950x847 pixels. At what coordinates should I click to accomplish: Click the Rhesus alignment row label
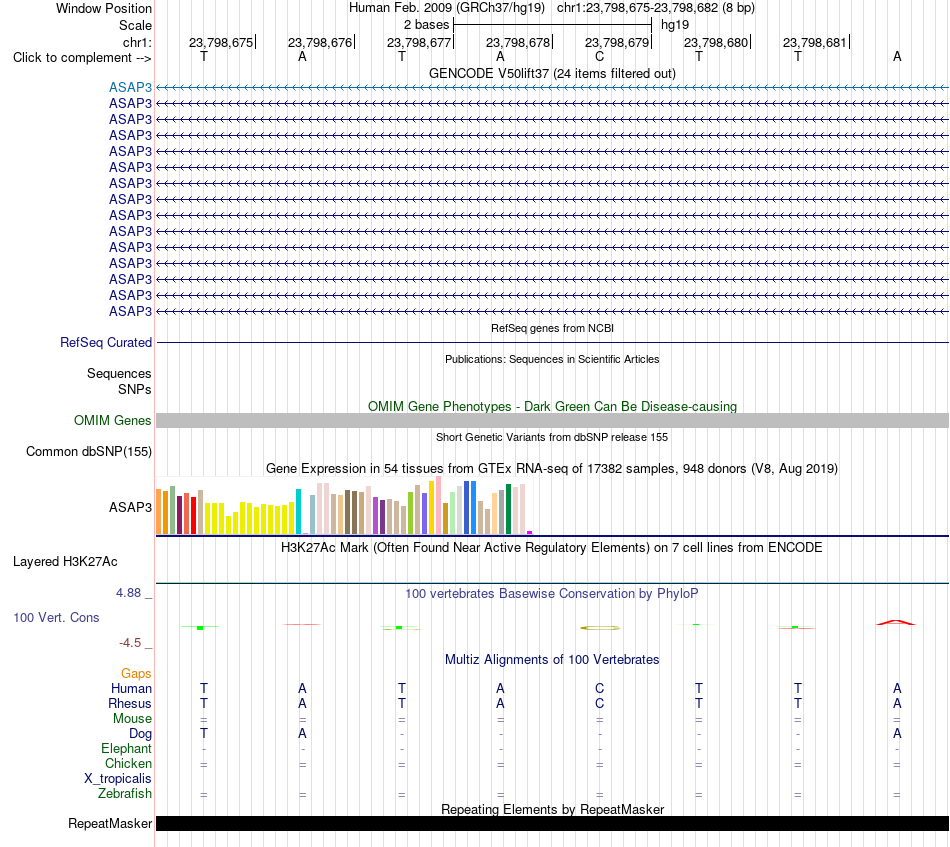coord(130,704)
